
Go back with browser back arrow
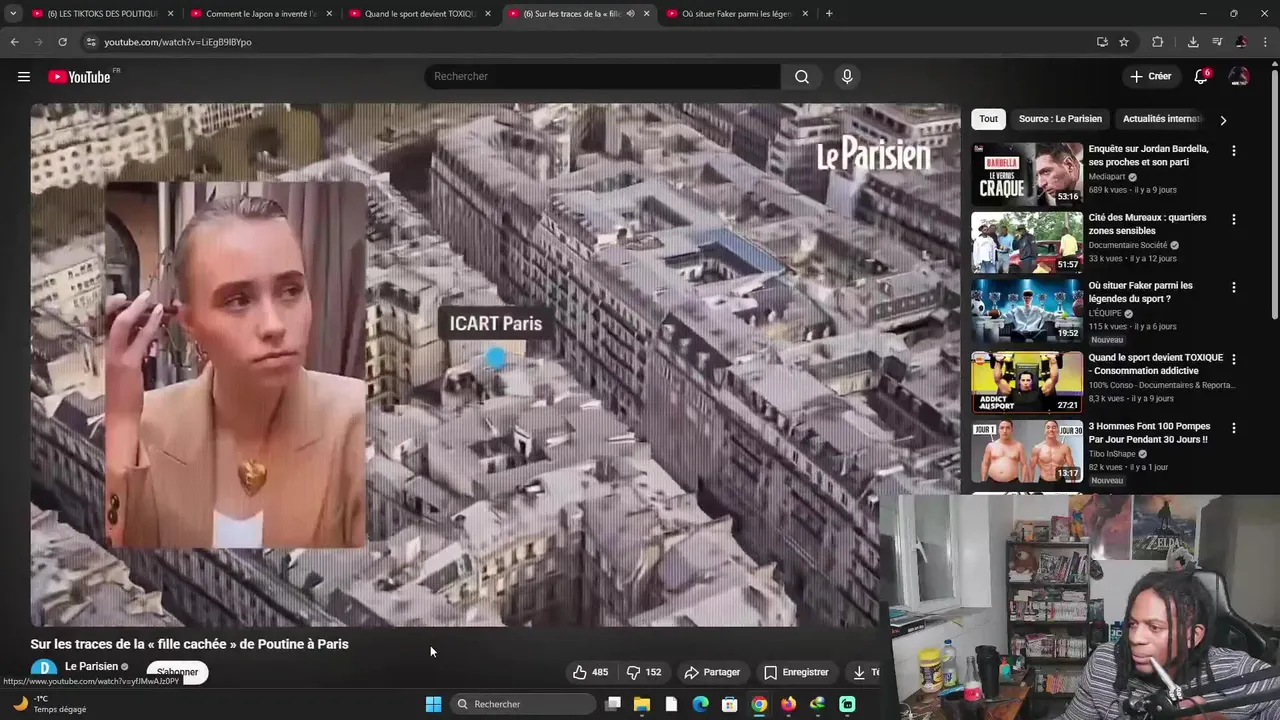tap(14, 42)
